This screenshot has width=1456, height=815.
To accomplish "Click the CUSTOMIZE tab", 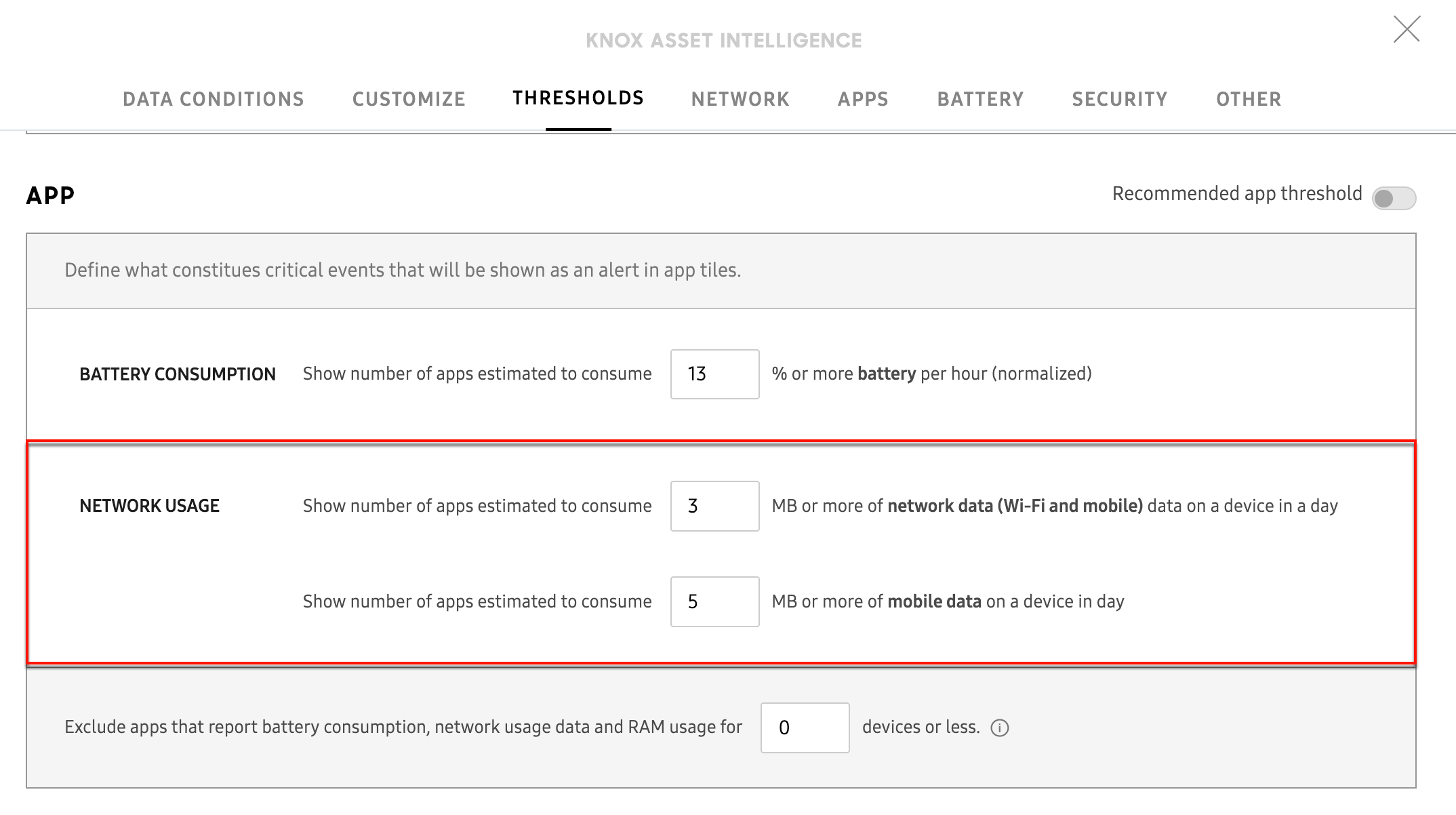I will [x=409, y=98].
